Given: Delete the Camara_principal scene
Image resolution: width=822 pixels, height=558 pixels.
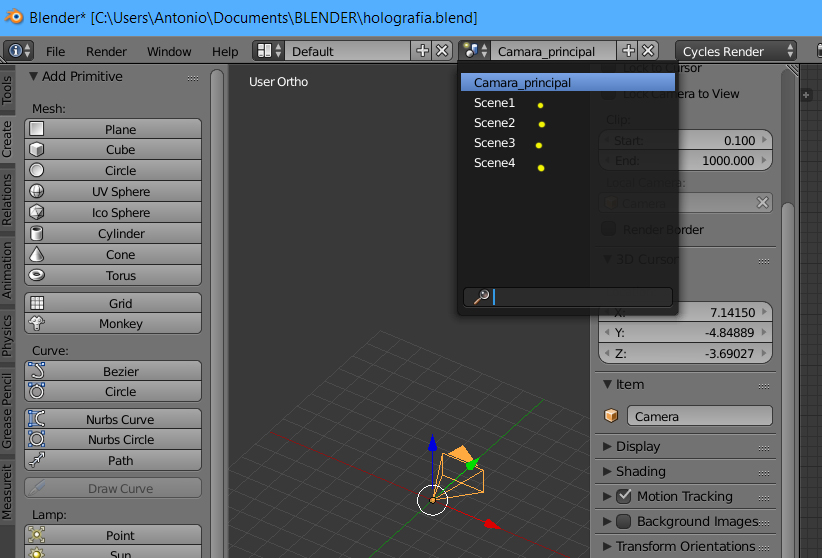Looking at the screenshot, I should pyautogui.click(x=648, y=51).
